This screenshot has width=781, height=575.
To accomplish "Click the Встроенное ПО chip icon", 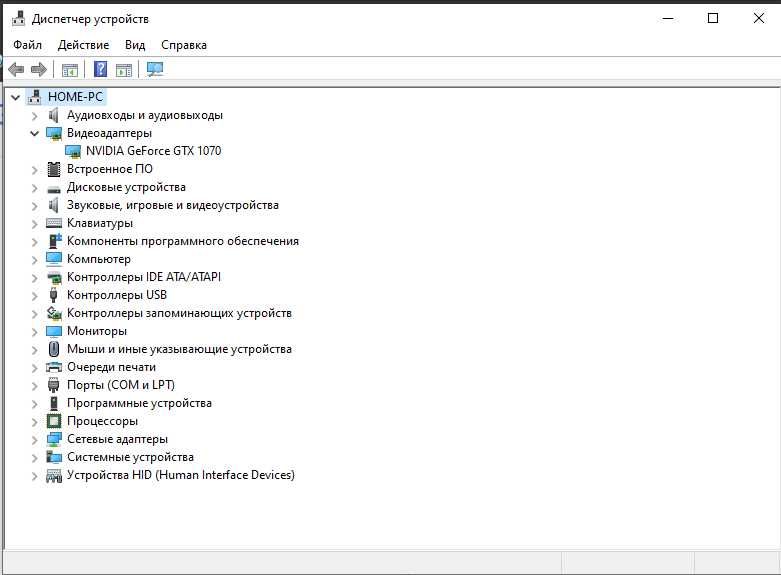I will click(x=54, y=169).
